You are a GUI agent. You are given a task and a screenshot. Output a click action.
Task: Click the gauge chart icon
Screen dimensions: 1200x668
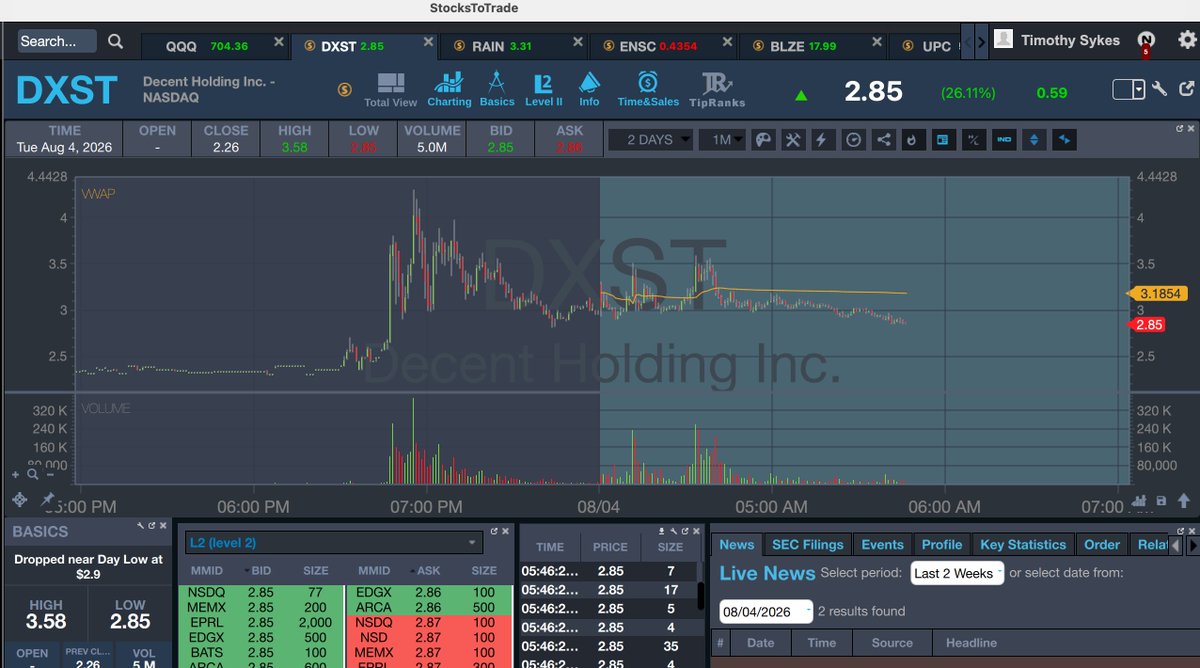[853, 140]
